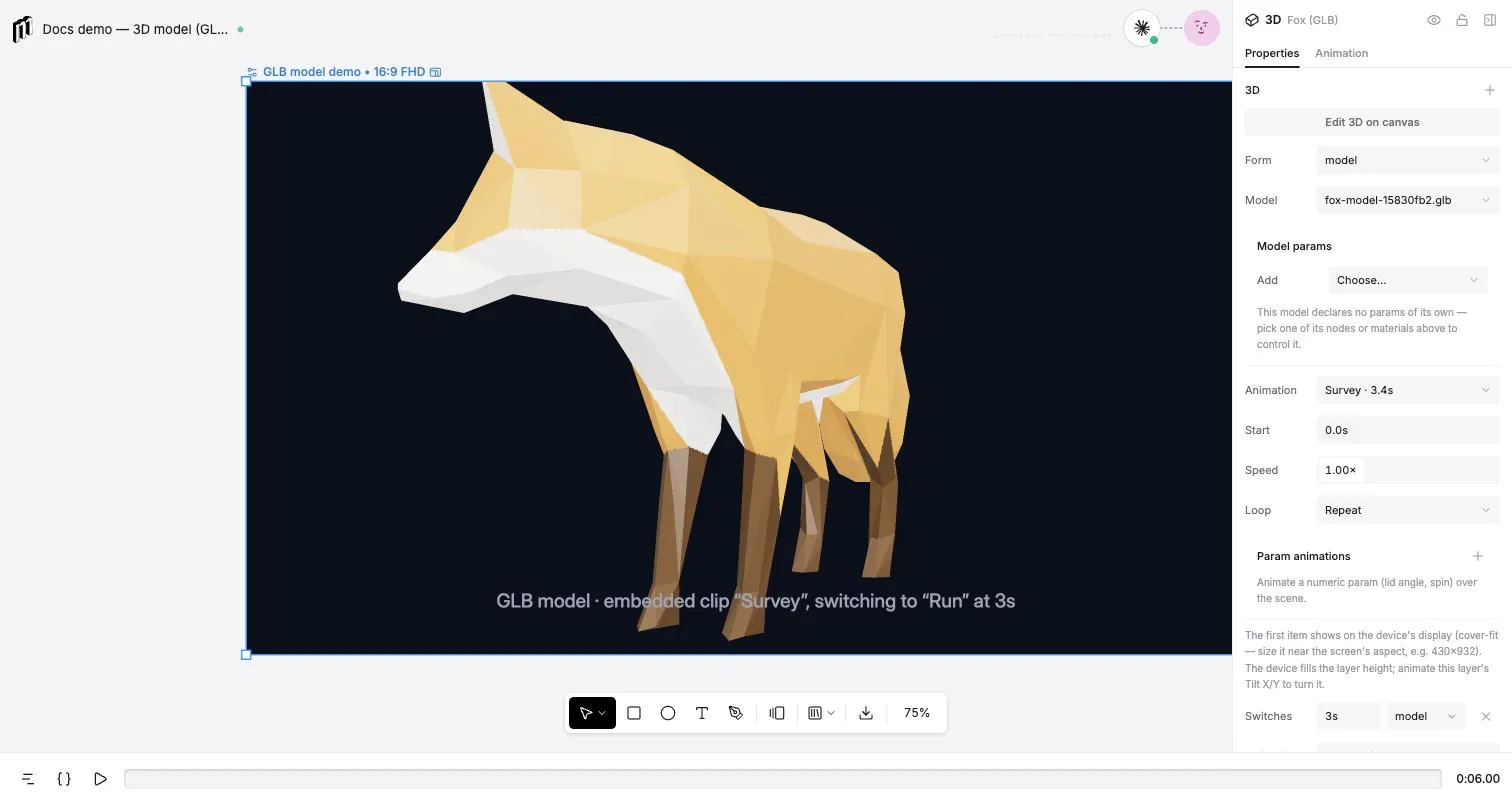This screenshot has height=805, width=1512.
Task: Click the Param animations heading
Action: click(1303, 556)
